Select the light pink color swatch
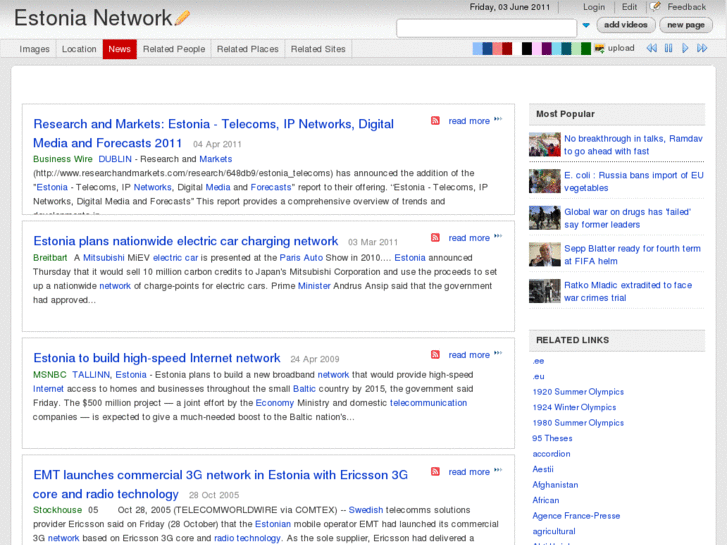The image size is (727, 545). 536,49
